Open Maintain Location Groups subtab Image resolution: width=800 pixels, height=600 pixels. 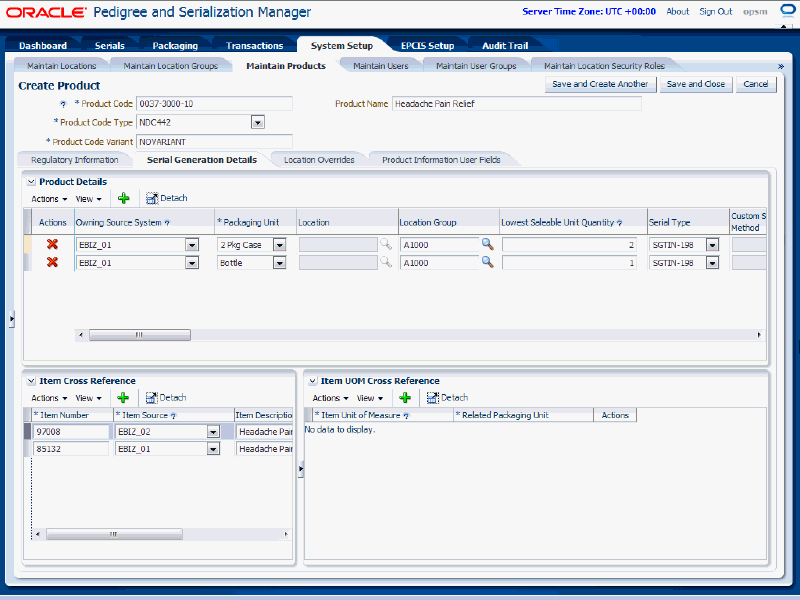pos(170,66)
